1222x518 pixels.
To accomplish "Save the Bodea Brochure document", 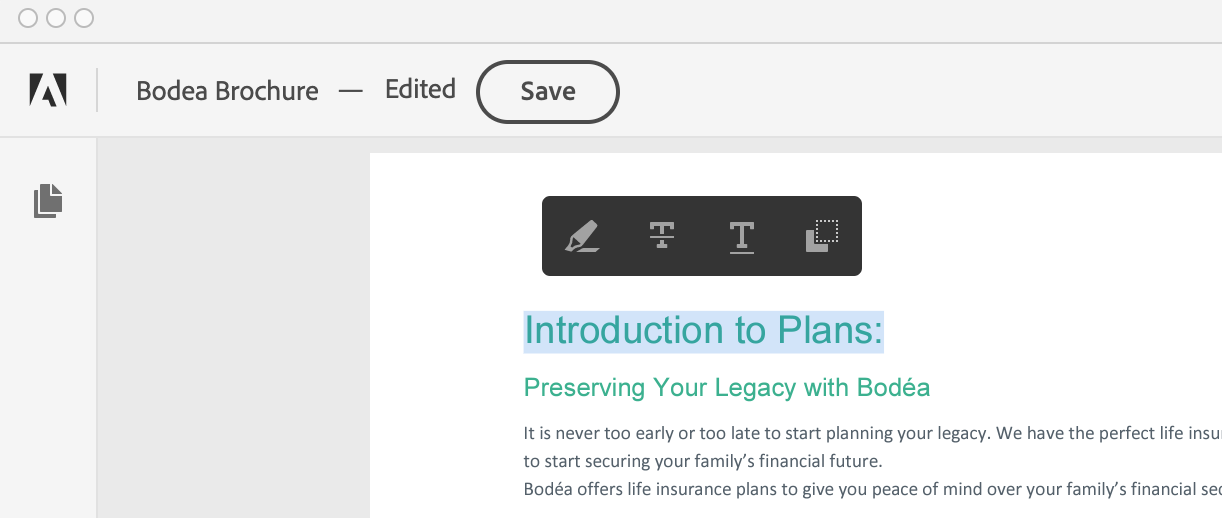I will [x=547, y=92].
